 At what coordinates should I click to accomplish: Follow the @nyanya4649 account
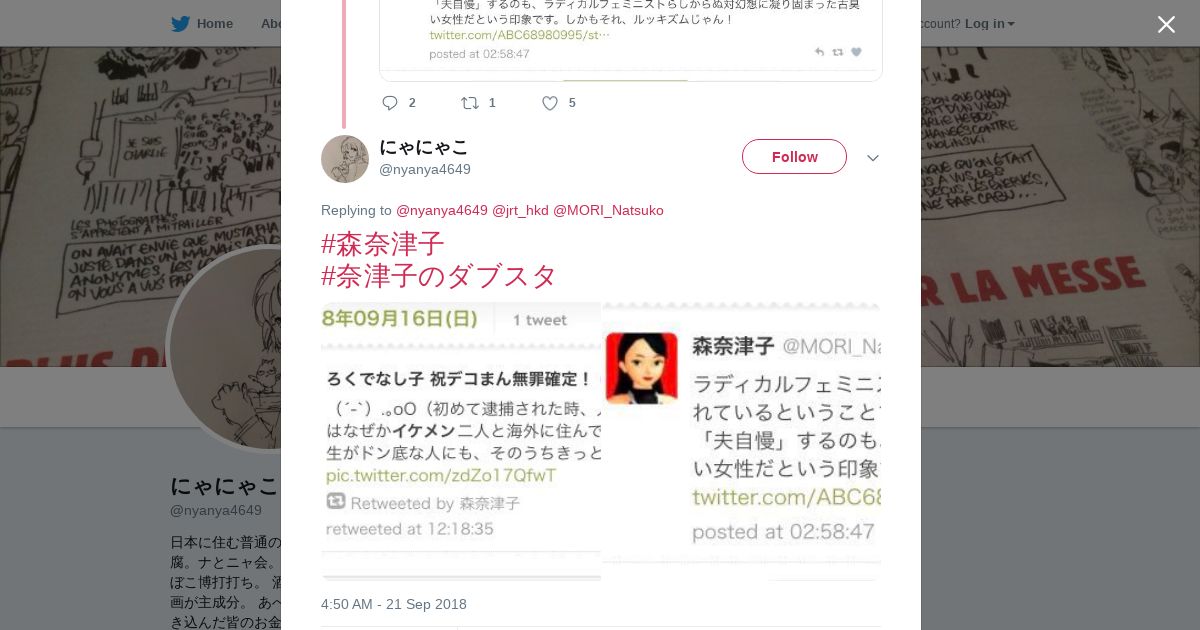tap(794, 157)
